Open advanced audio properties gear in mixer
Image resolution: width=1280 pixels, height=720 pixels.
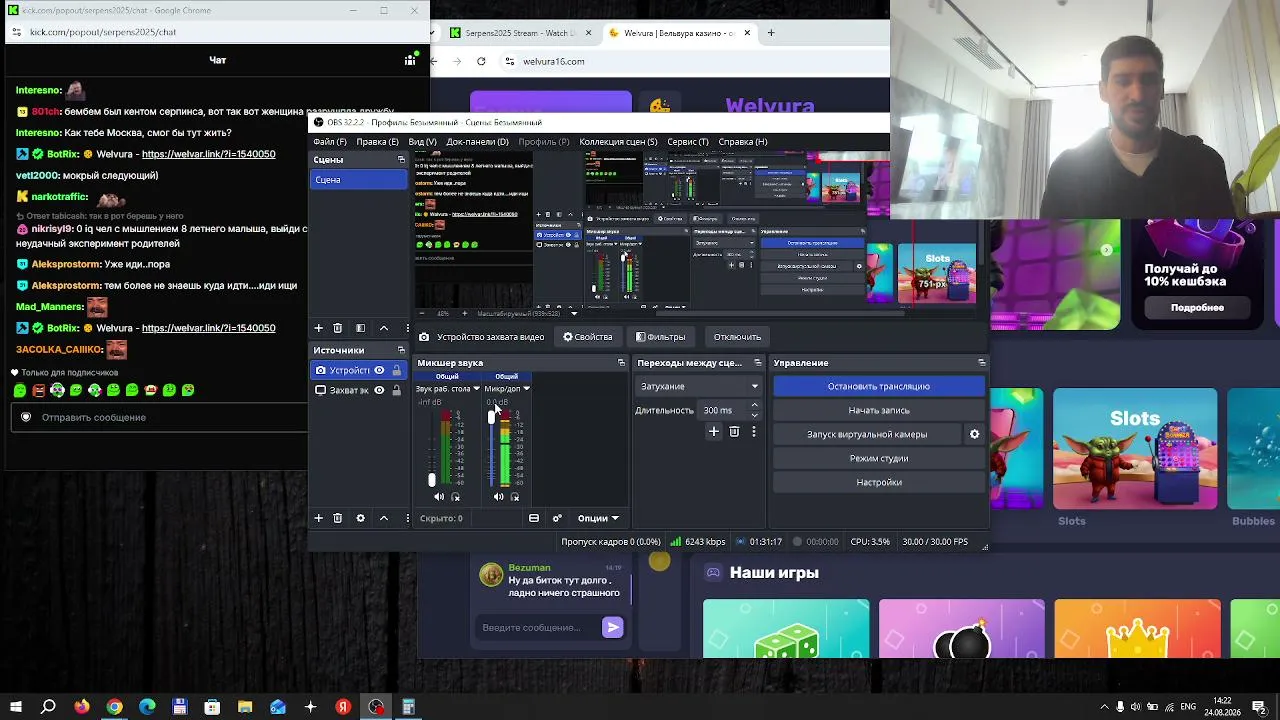pos(557,518)
